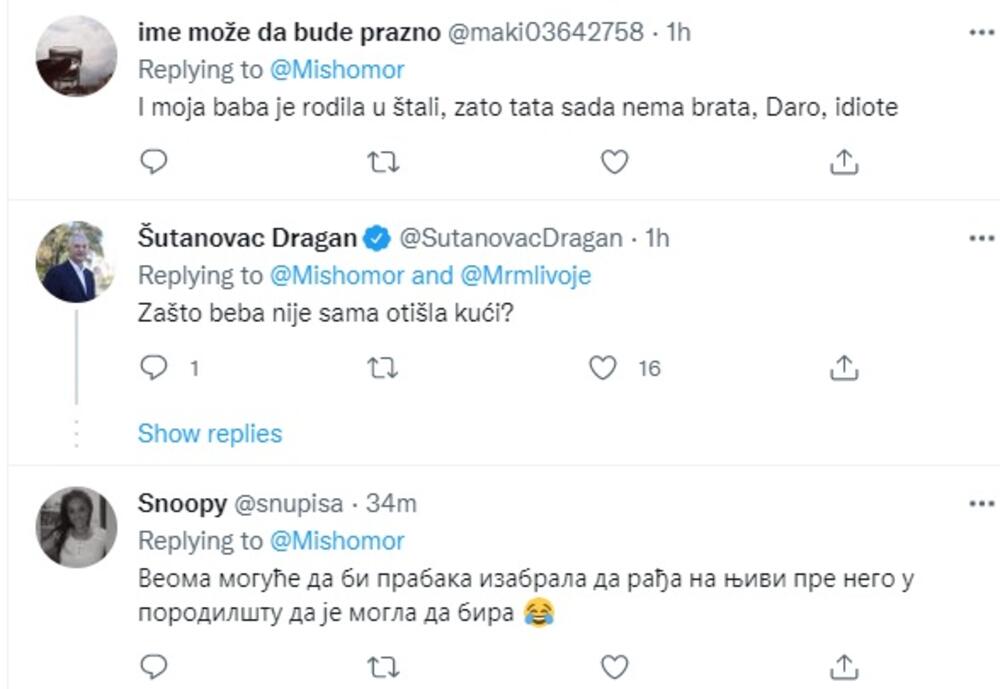1000x689 pixels.
Task: Open Šutanovac Dragan's profile avatar
Action: point(76,262)
